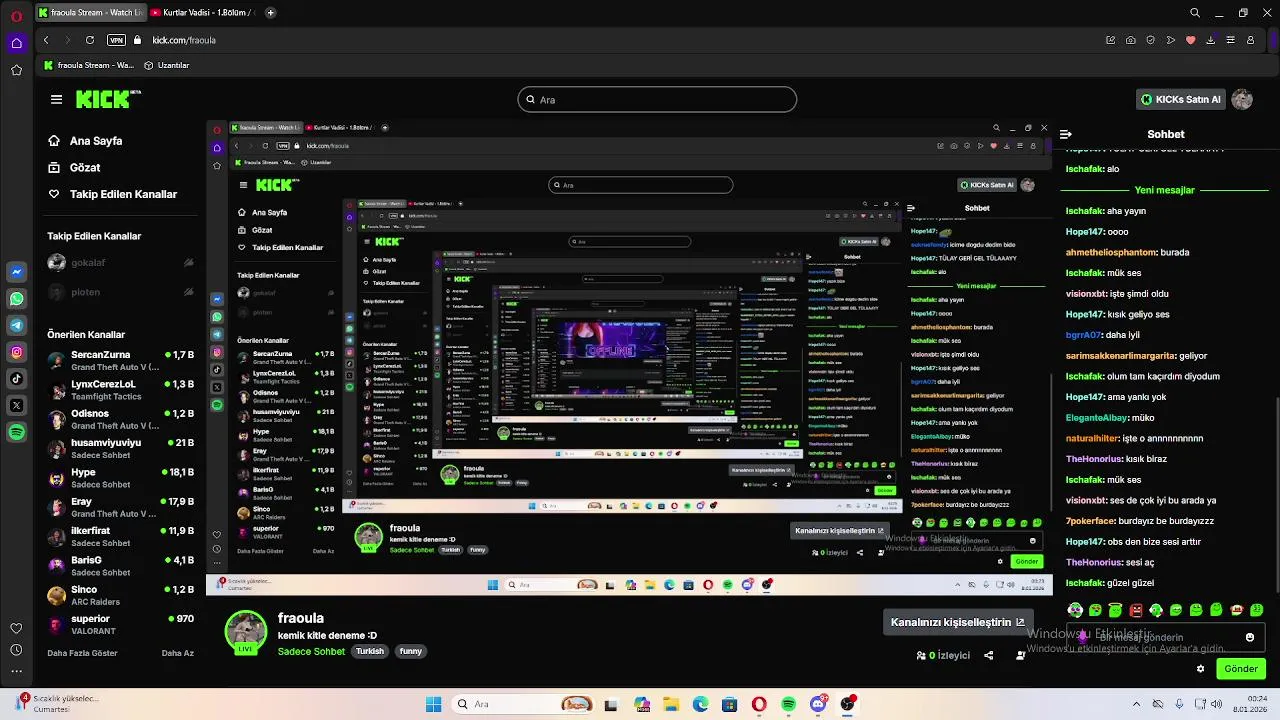Toggle the bookmark heart in the address bar
Viewport: 1280px width, 720px height.
click(x=1190, y=40)
